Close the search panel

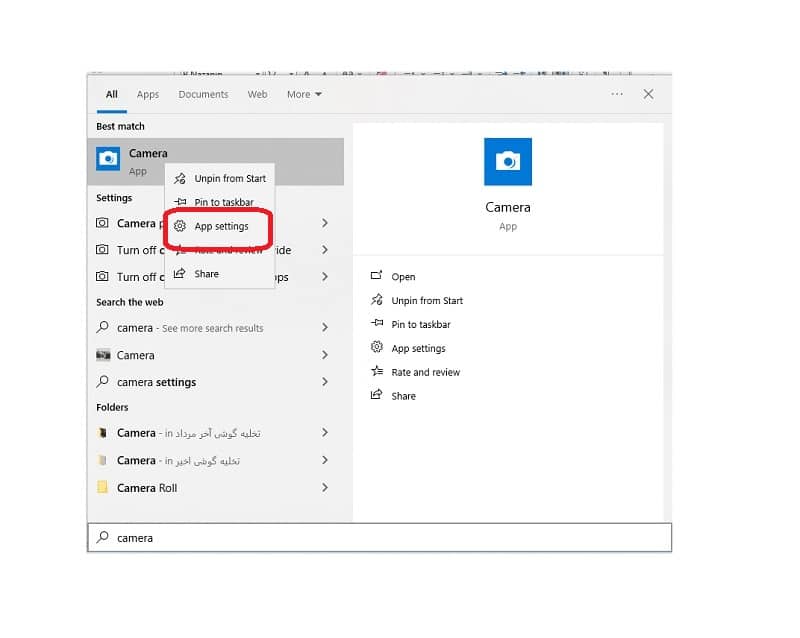click(x=648, y=94)
